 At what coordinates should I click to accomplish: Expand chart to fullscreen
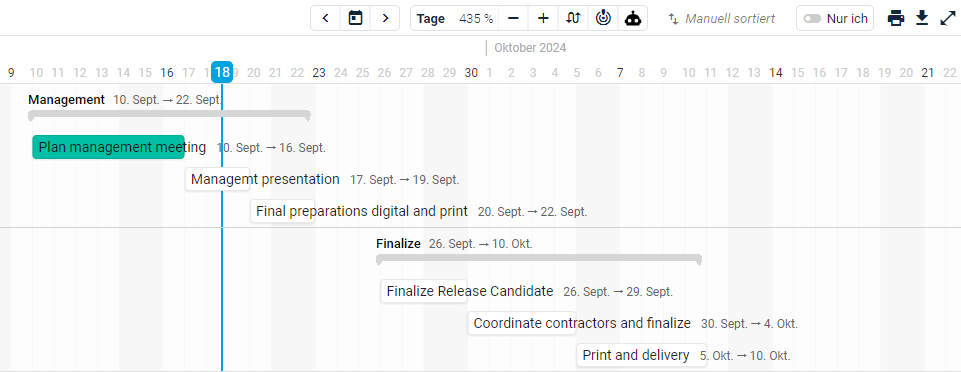(x=948, y=18)
